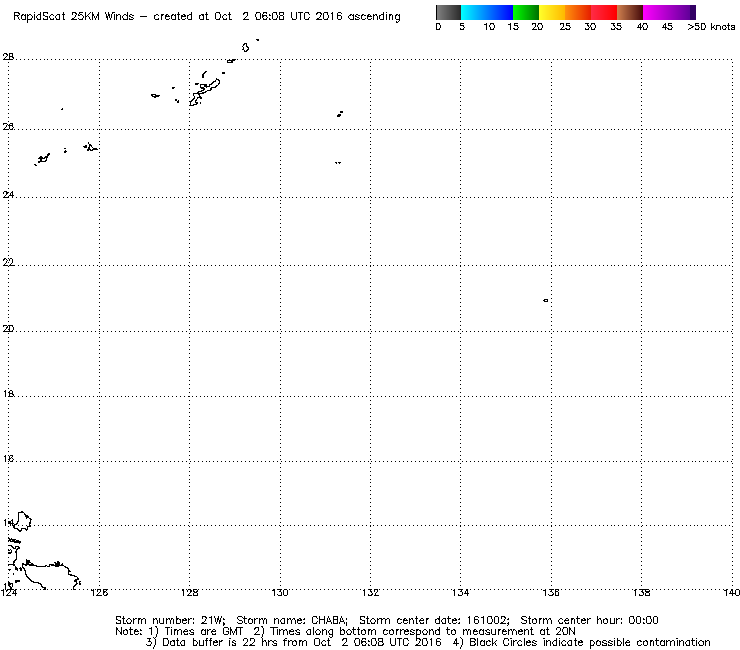Click the gray 0-5 knots color band
The image size is (740, 650).
(x=448, y=12)
